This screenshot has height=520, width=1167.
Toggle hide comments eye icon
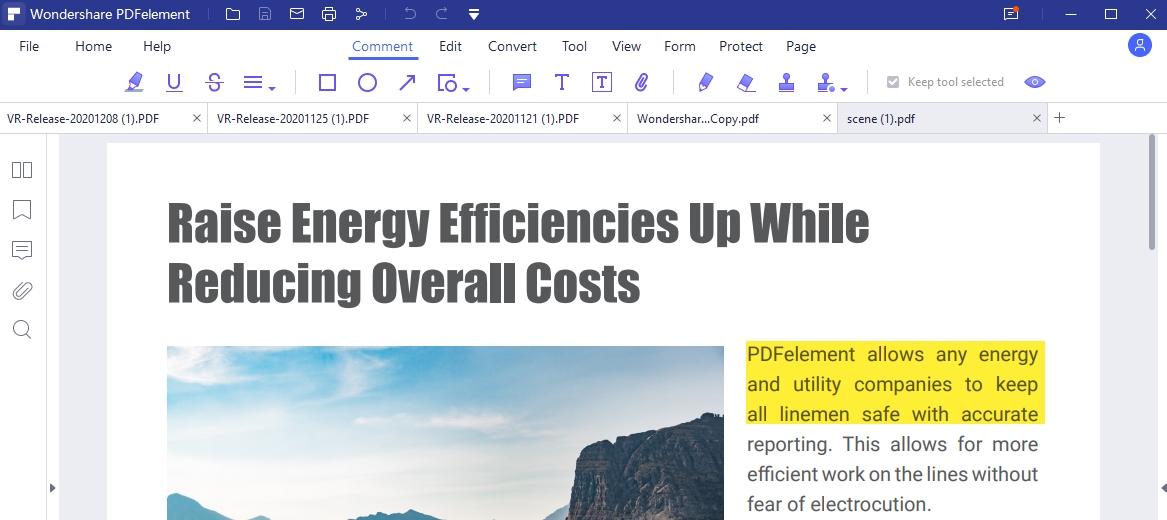[1035, 82]
